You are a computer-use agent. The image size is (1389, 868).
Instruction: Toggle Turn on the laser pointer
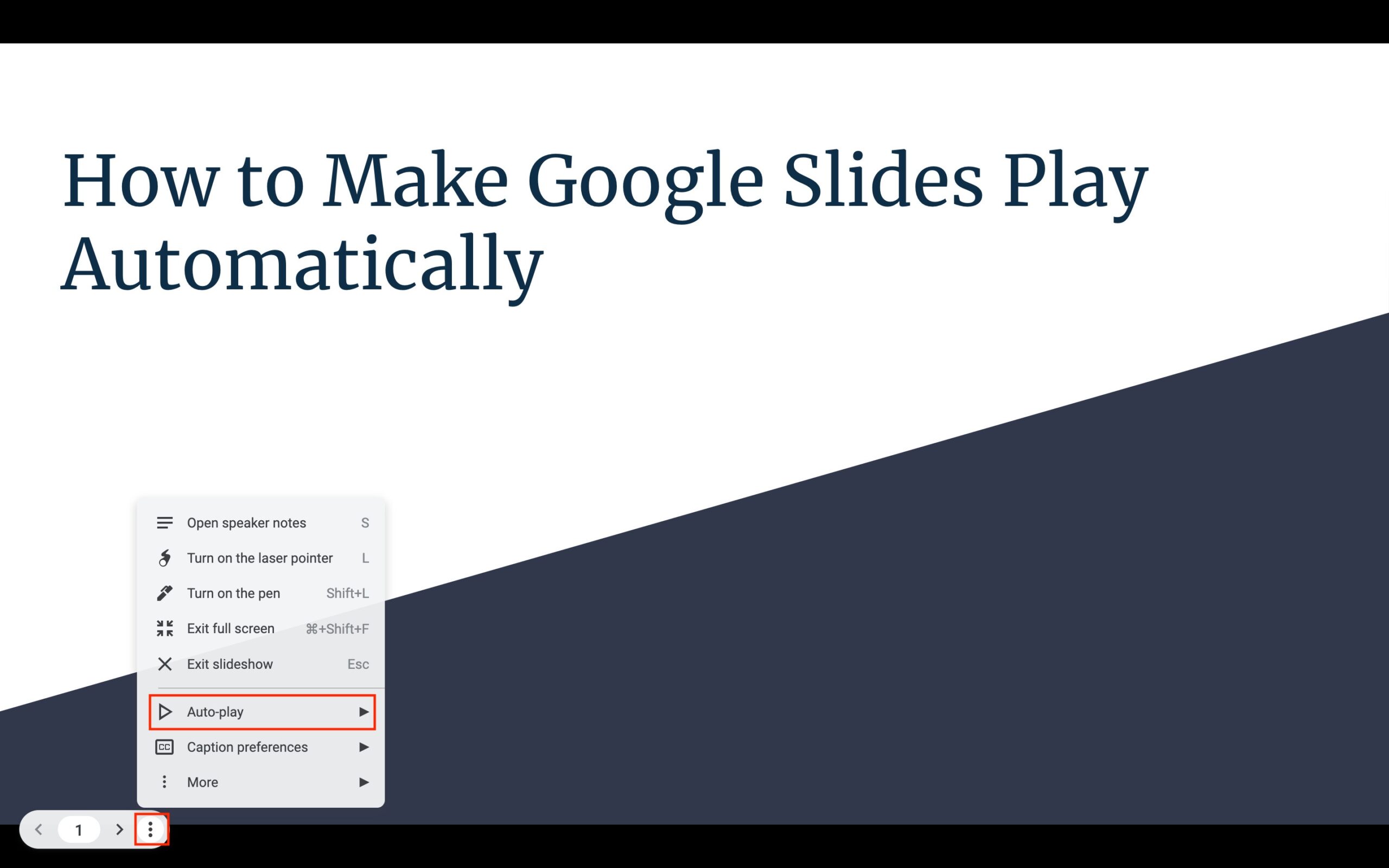click(x=261, y=558)
